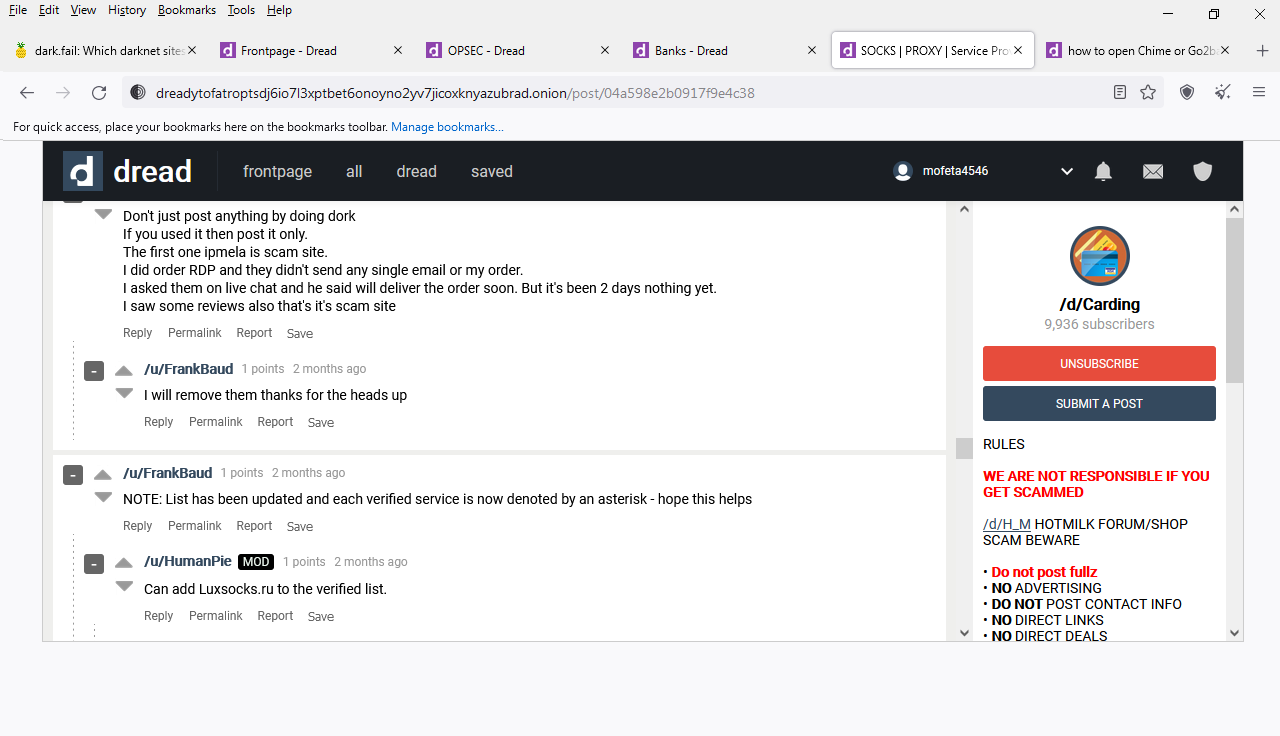
Task: Reload the page with the refresh icon
Action: tap(99, 92)
